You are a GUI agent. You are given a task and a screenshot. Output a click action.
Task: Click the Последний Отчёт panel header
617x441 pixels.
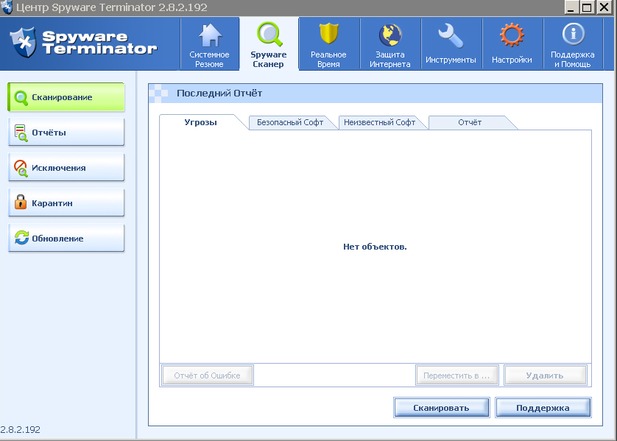(x=375, y=93)
